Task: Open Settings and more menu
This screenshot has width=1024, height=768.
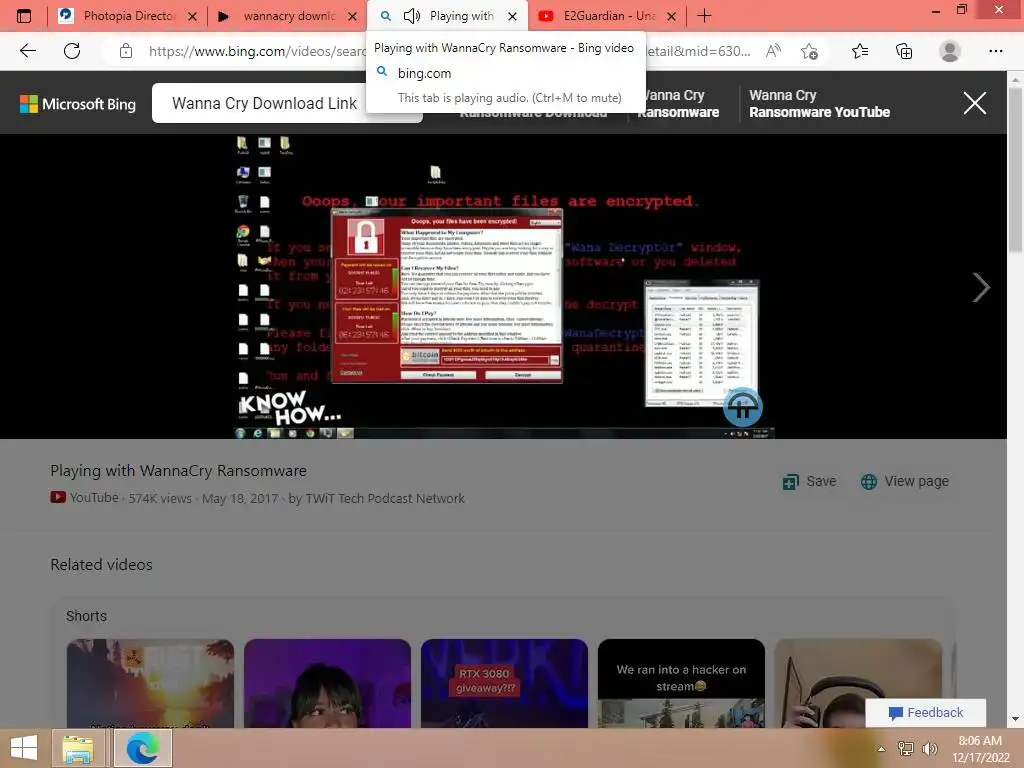Action: pos(995,51)
